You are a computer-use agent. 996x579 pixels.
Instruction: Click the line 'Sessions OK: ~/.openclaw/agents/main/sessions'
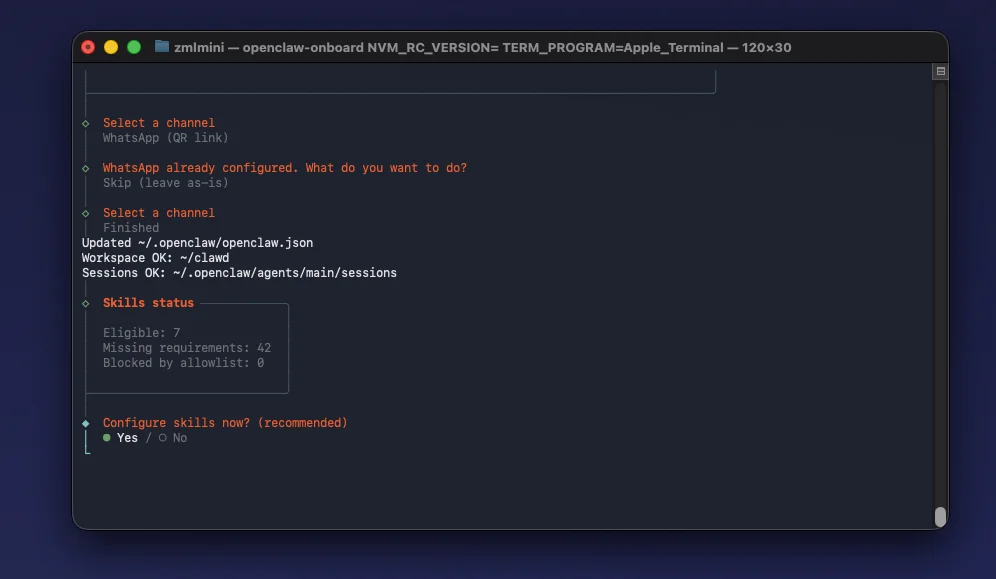[x=239, y=273]
